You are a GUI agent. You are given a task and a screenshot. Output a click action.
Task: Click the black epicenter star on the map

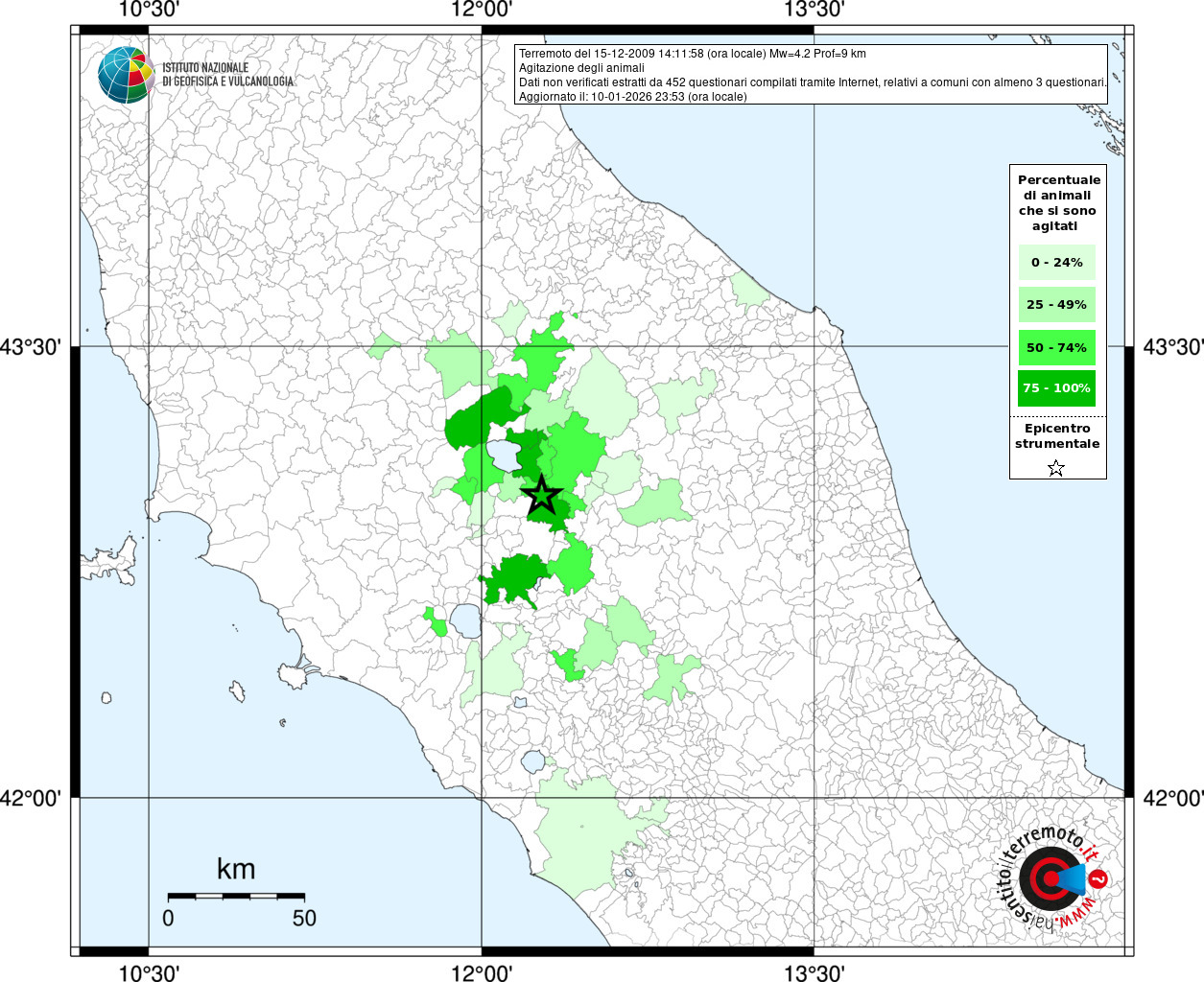(x=541, y=496)
